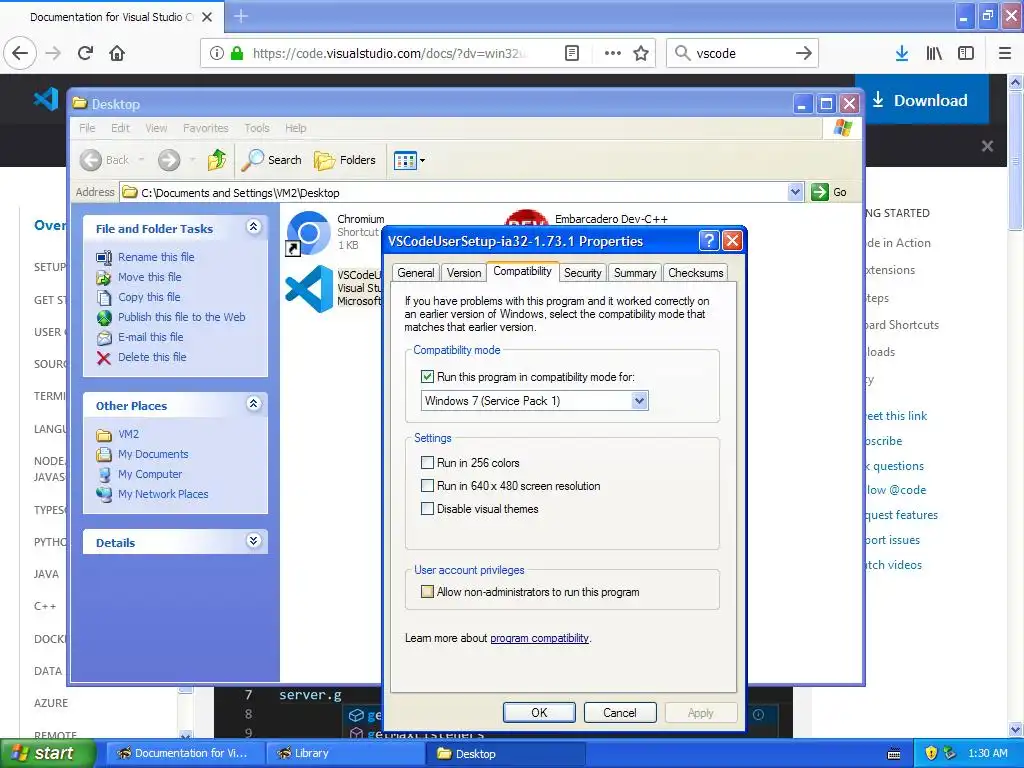1024x768 pixels.
Task: Switch to General tab
Action: point(415,273)
